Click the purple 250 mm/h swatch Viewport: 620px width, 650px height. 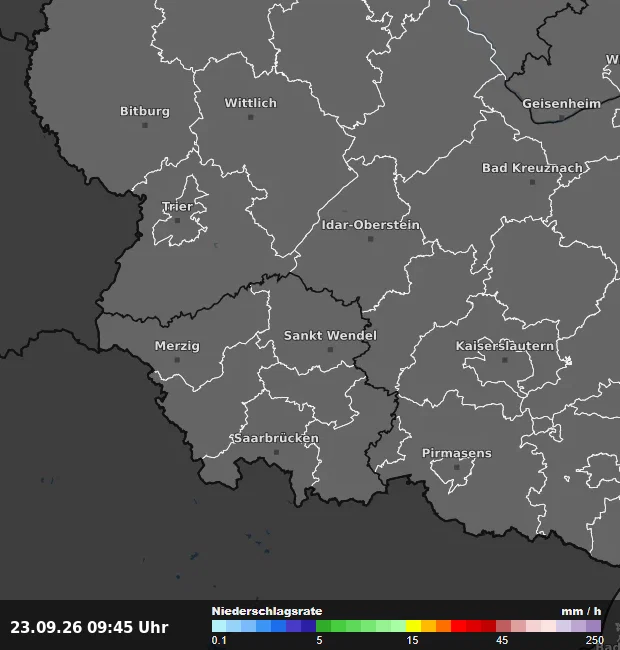click(593, 626)
